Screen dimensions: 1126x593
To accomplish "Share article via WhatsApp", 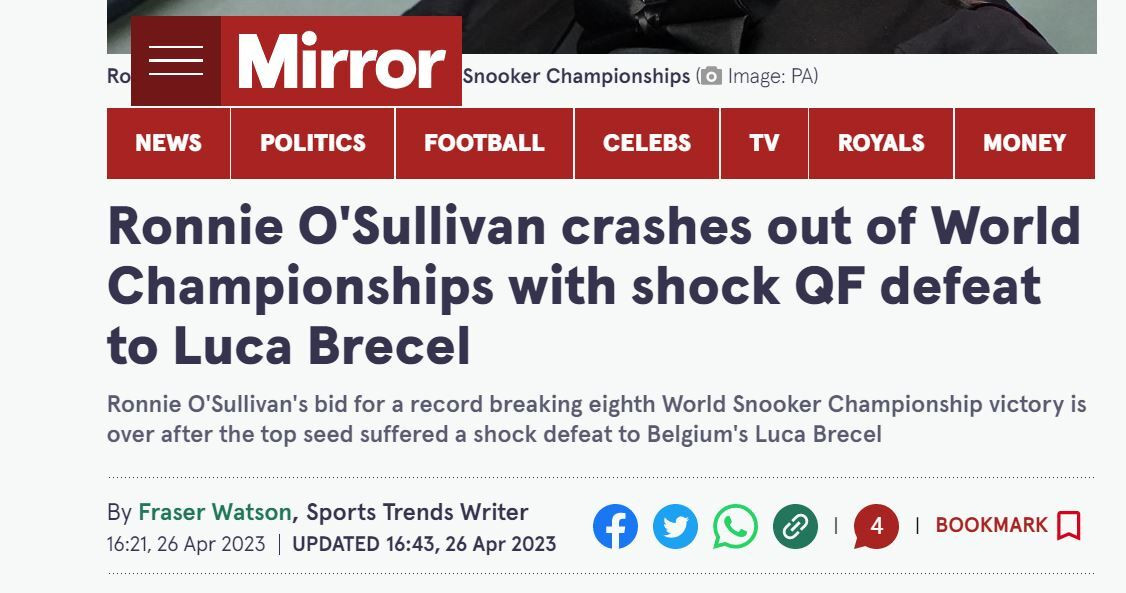I will tap(735, 526).
